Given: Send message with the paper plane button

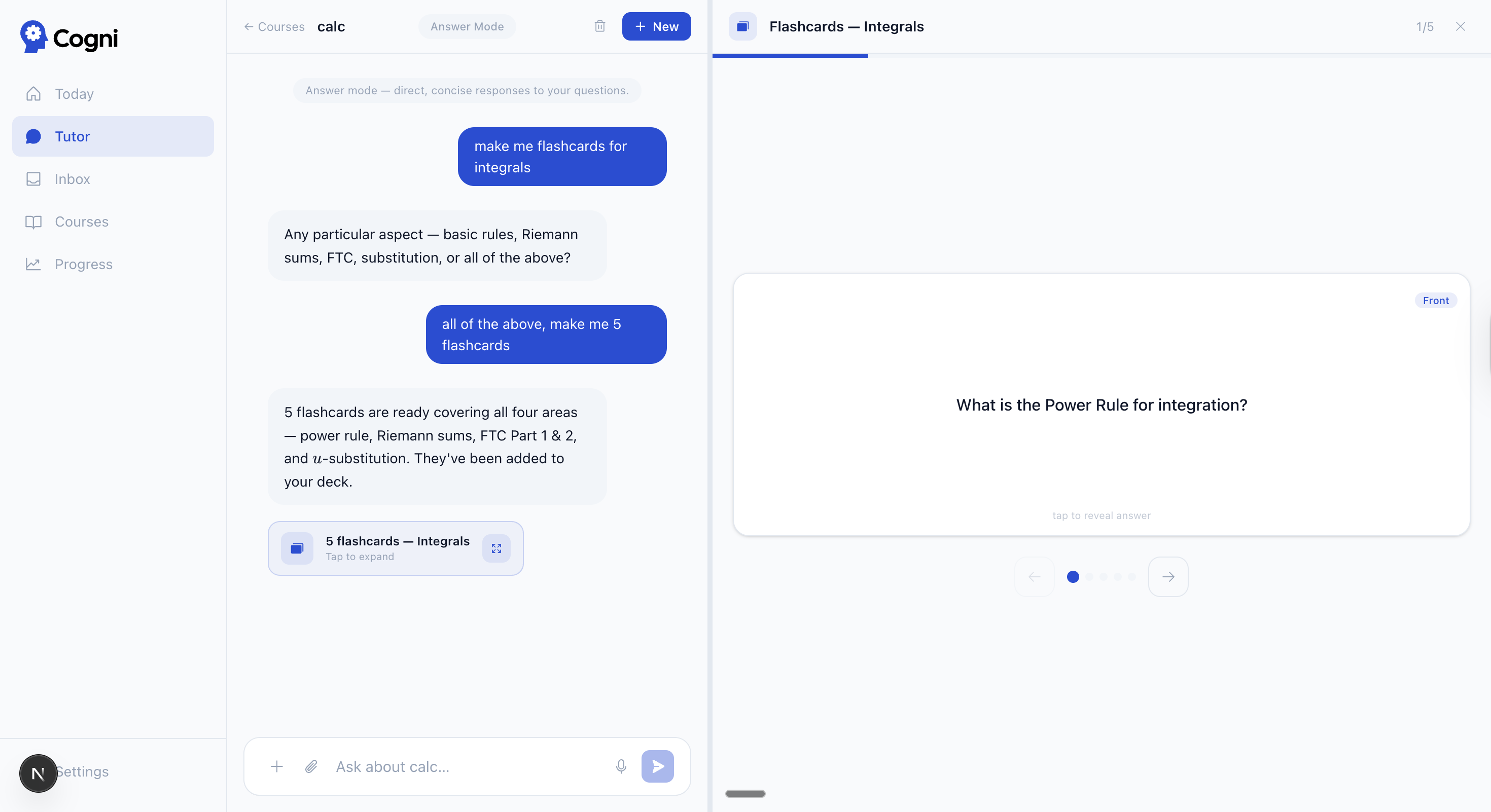Looking at the screenshot, I should (658, 766).
